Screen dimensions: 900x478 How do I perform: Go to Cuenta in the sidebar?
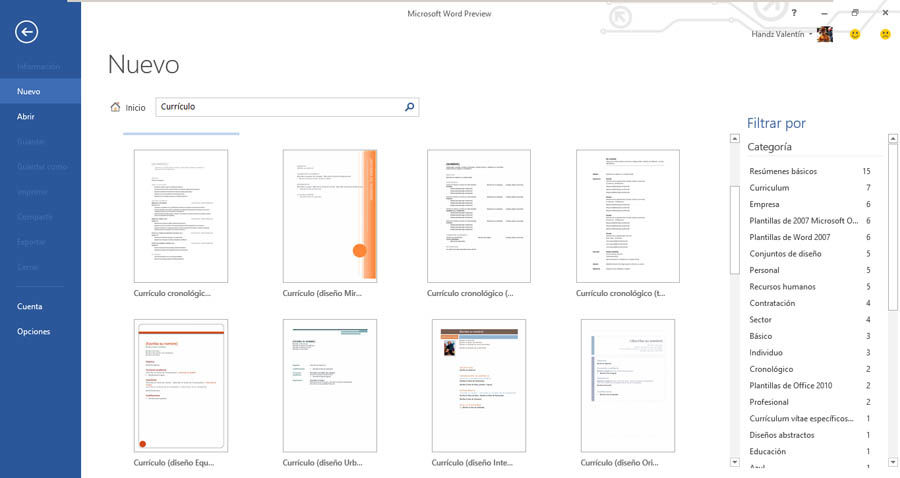[30, 306]
